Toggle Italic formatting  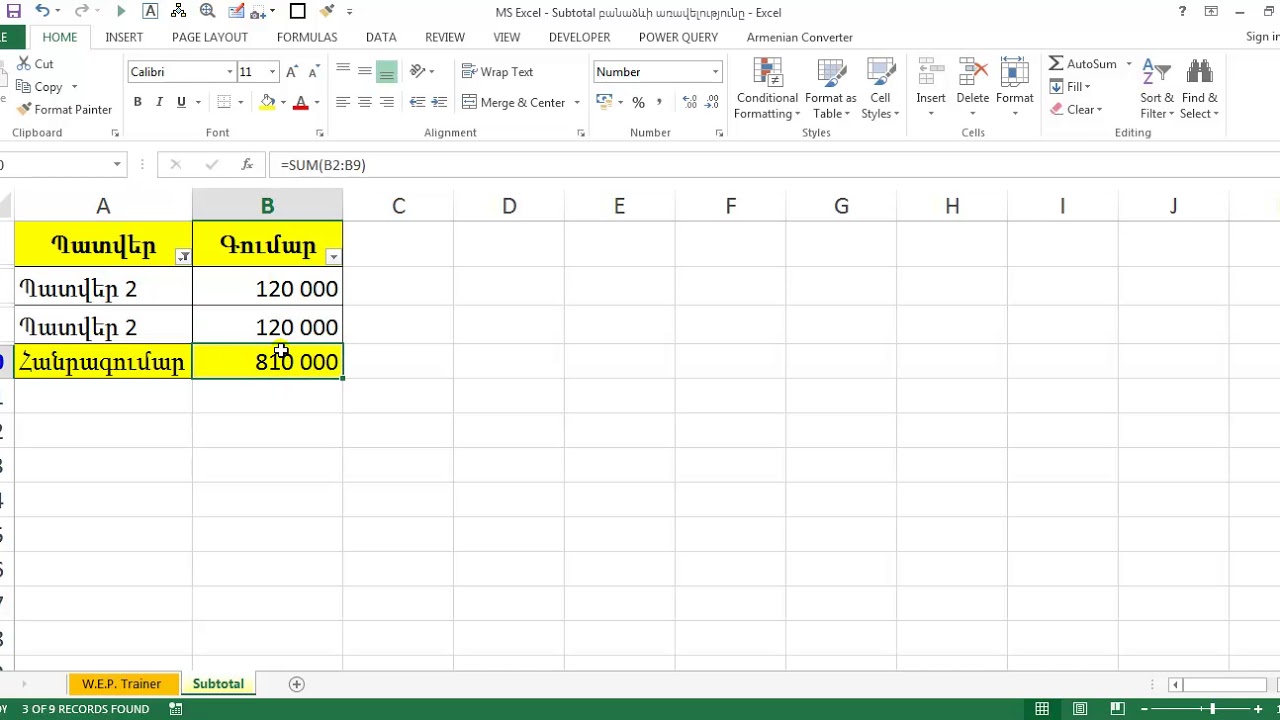coord(159,102)
